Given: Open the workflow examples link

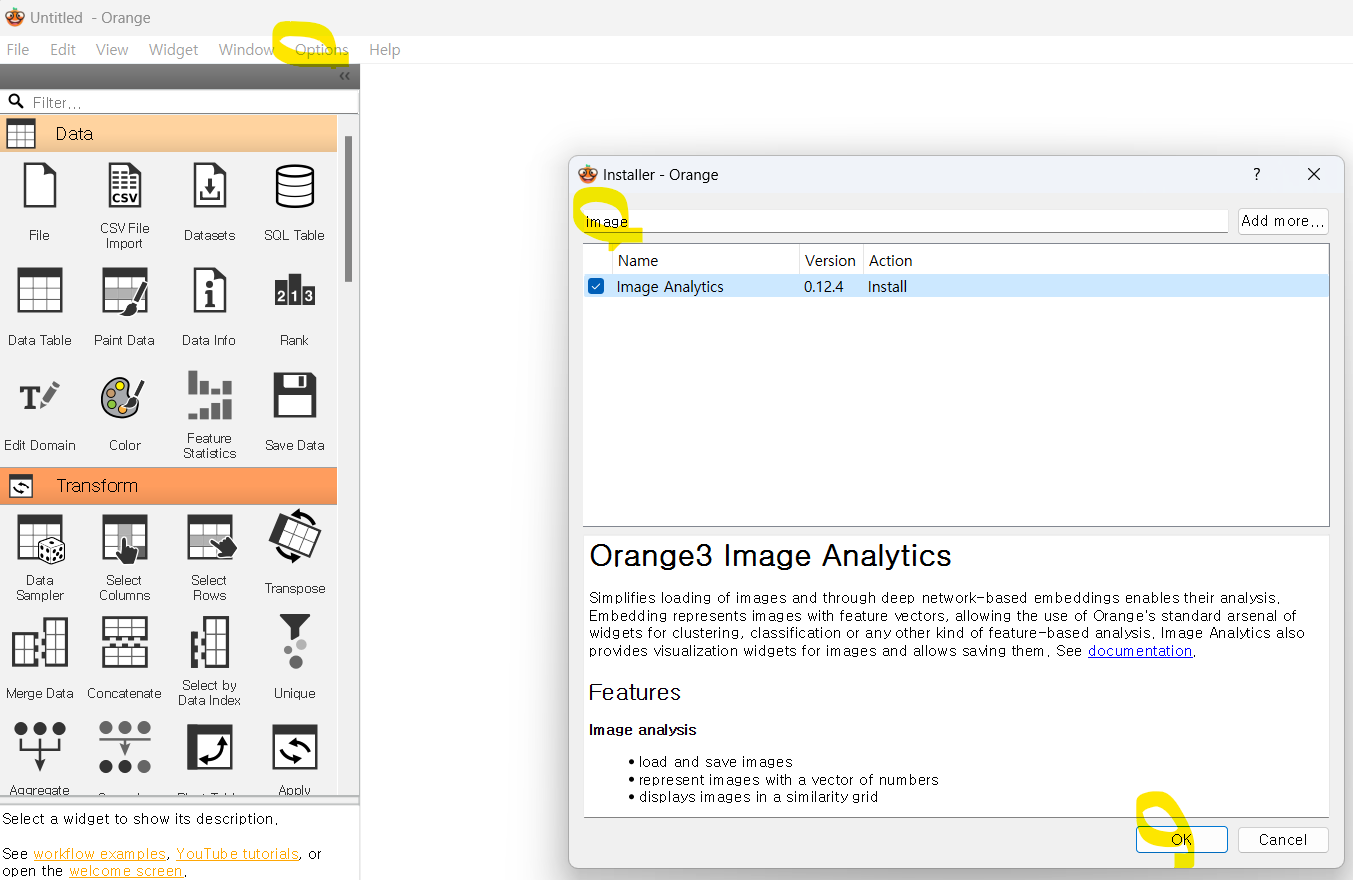Looking at the screenshot, I should 100,854.
